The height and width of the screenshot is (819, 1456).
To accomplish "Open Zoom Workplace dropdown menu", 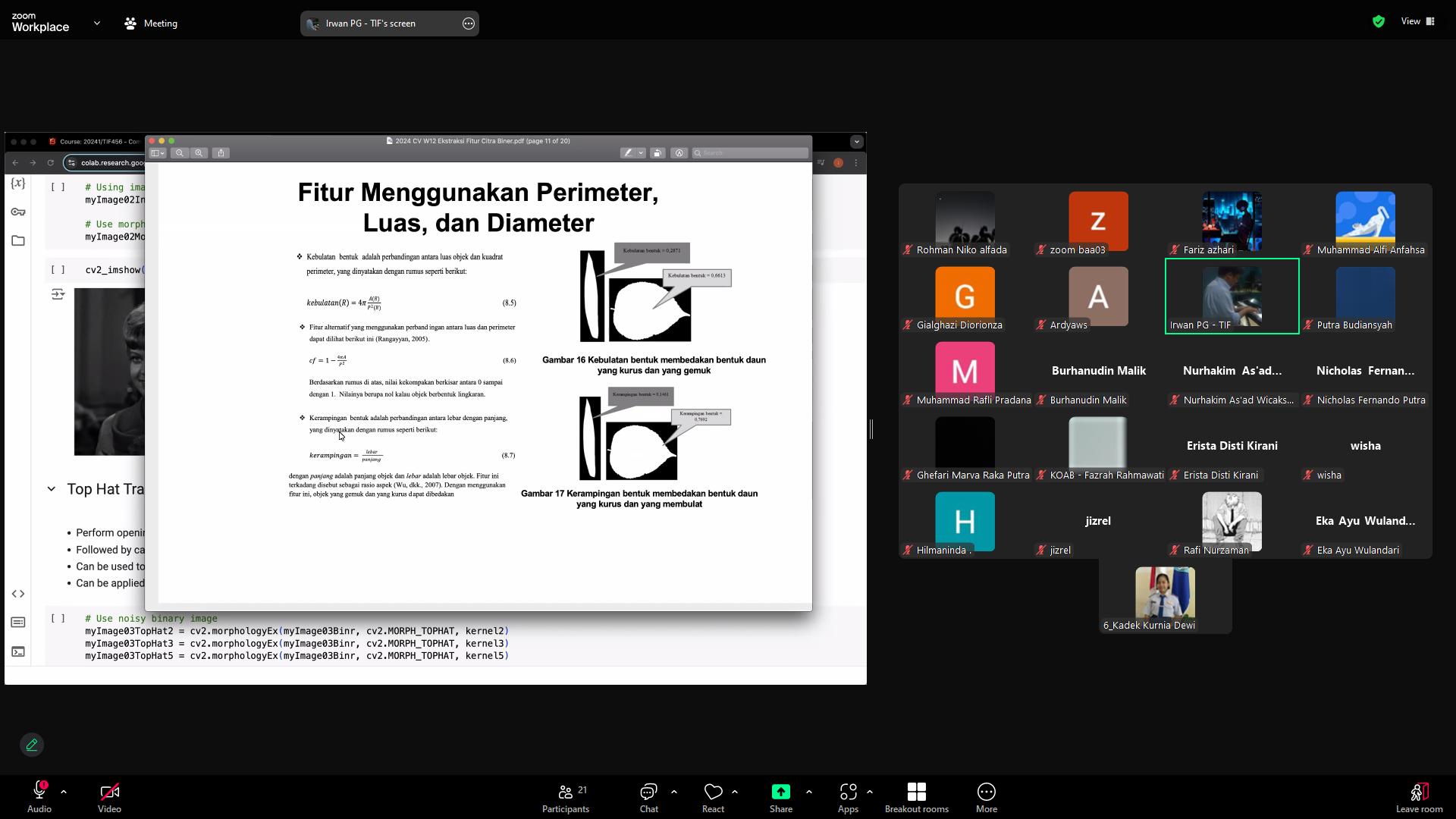I will tap(97, 24).
